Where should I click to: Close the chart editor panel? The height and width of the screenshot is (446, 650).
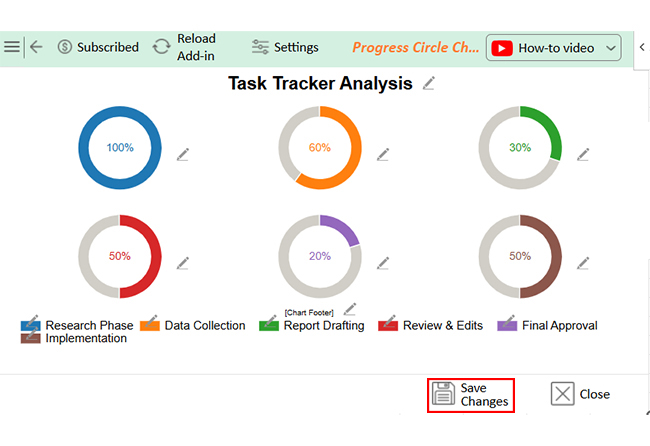pyautogui.click(x=581, y=394)
